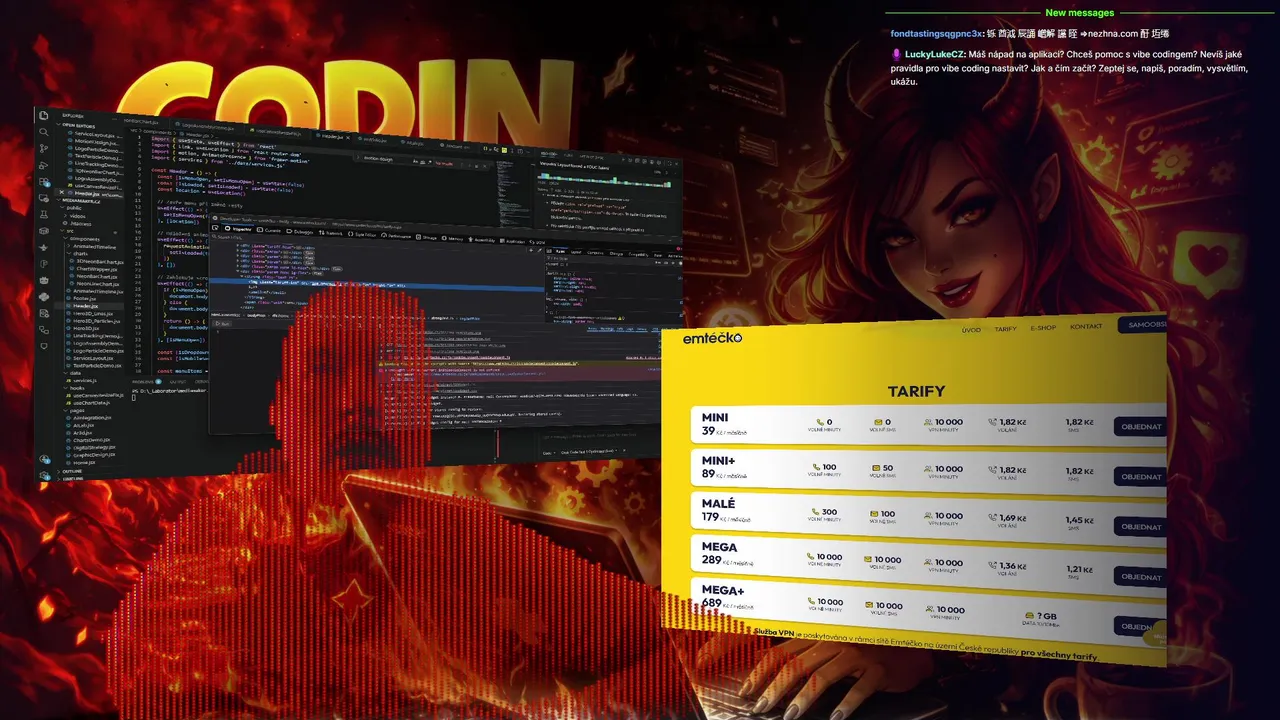Open Source Control in VS Code activity bar
The width and height of the screenshot is (1280, 720).
coord(43,148)
